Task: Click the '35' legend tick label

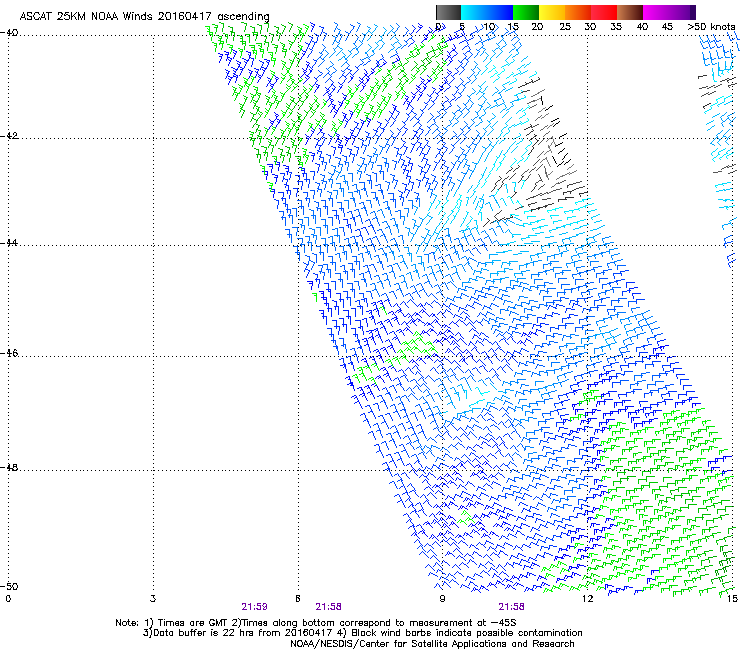Action: 616,27
